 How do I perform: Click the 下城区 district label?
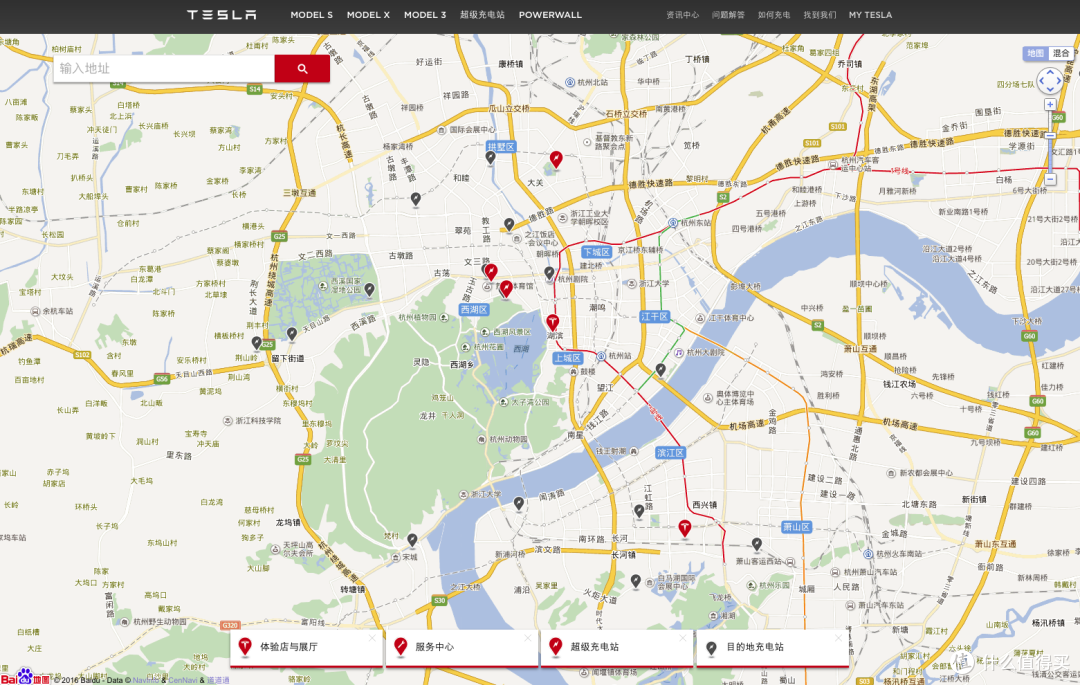coord(596,252)
